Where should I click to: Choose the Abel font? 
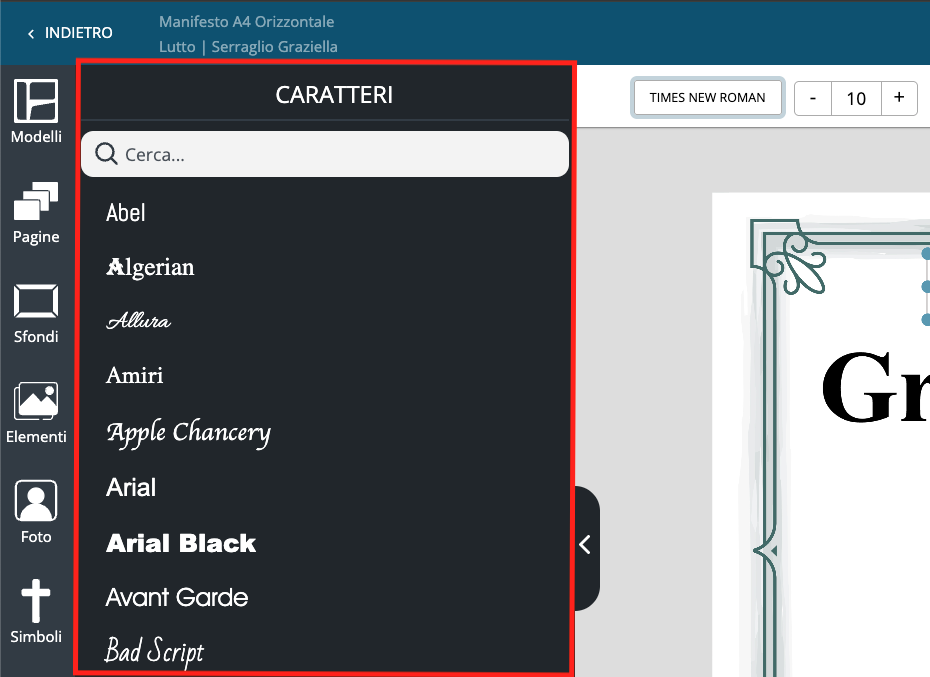(126, 212)
